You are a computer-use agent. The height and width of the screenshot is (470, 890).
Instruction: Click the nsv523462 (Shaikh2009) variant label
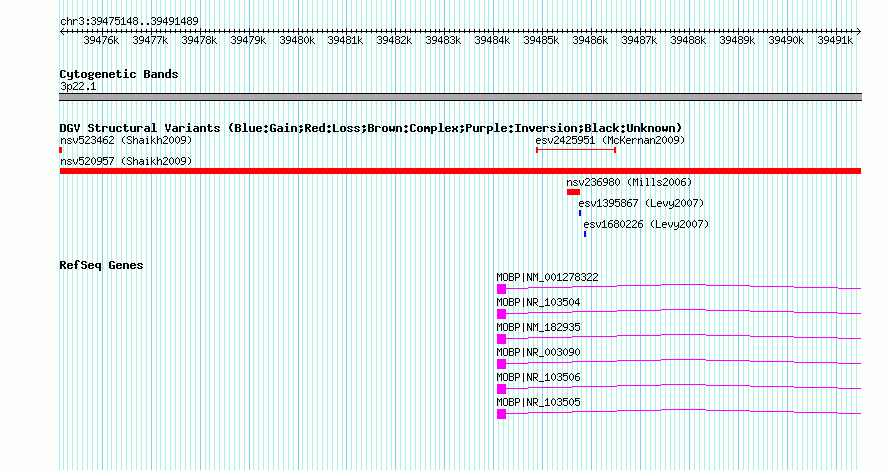[x=126, y=140]
